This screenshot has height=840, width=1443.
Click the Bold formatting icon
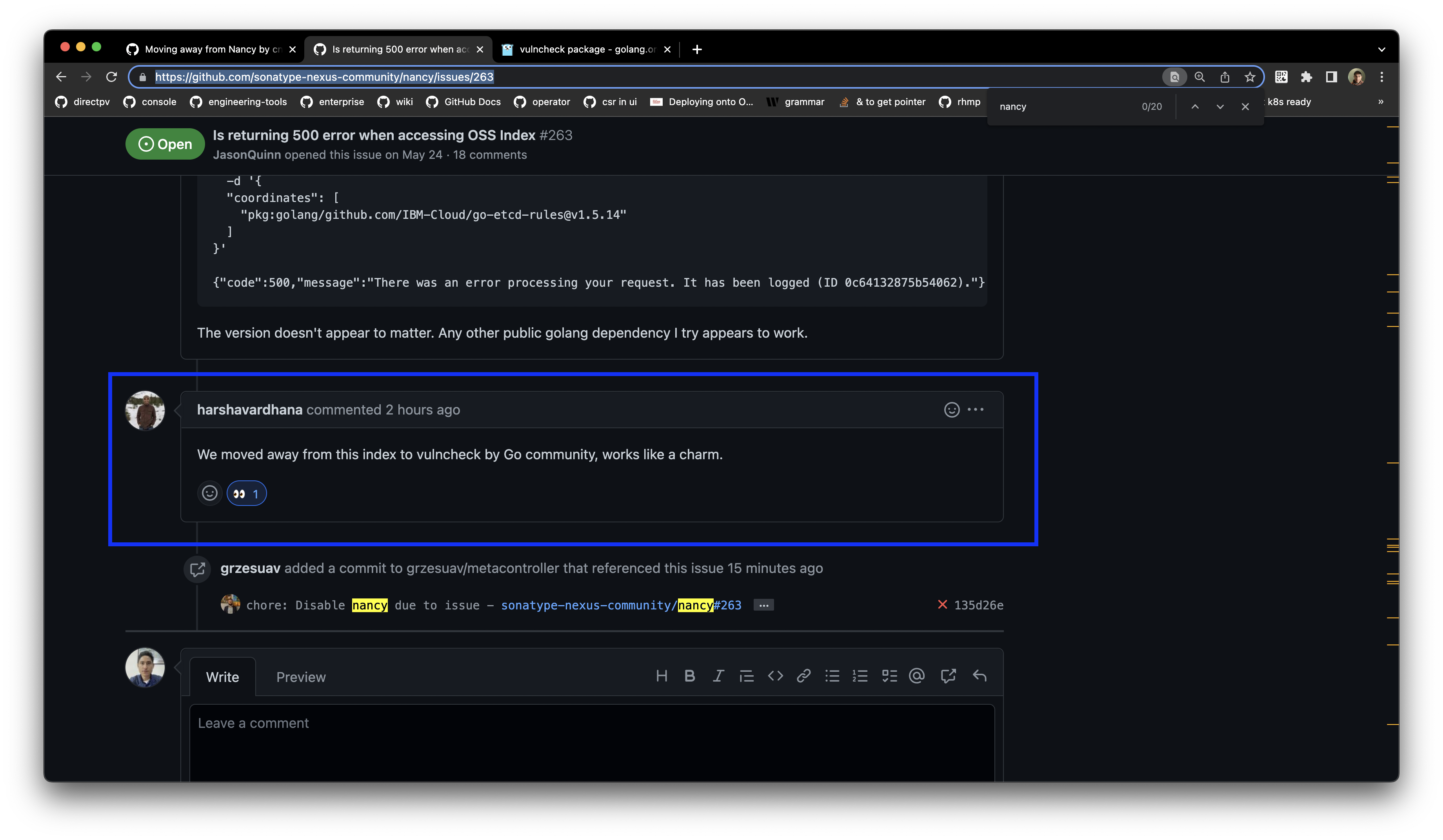coord(689,676)
